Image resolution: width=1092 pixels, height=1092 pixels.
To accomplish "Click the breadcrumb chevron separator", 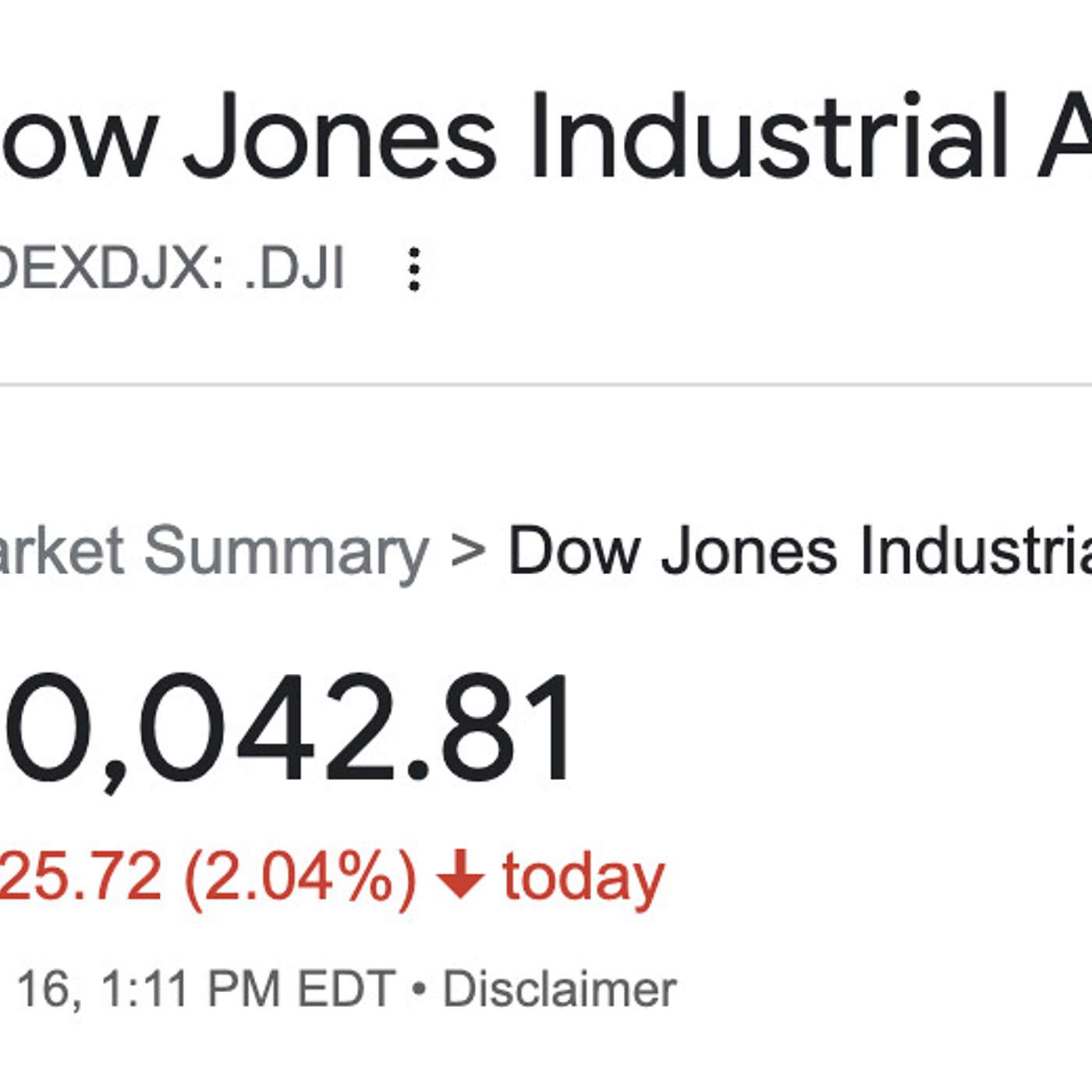I will [468, 551].
